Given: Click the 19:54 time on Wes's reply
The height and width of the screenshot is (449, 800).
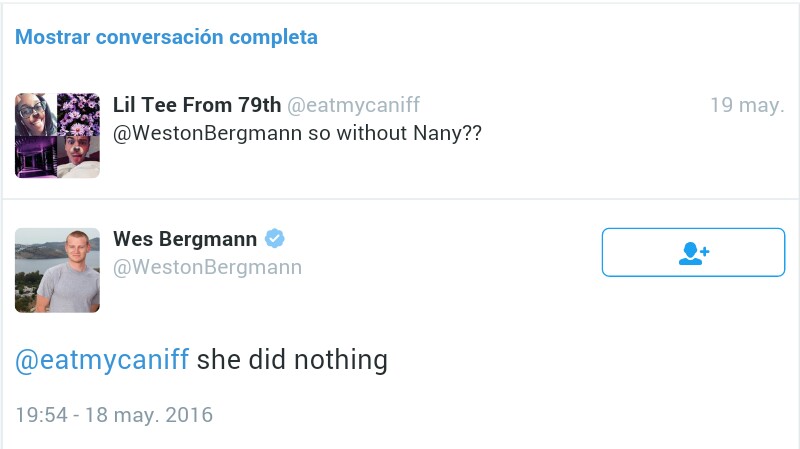Looking at the screenshot, I should 42,415.
